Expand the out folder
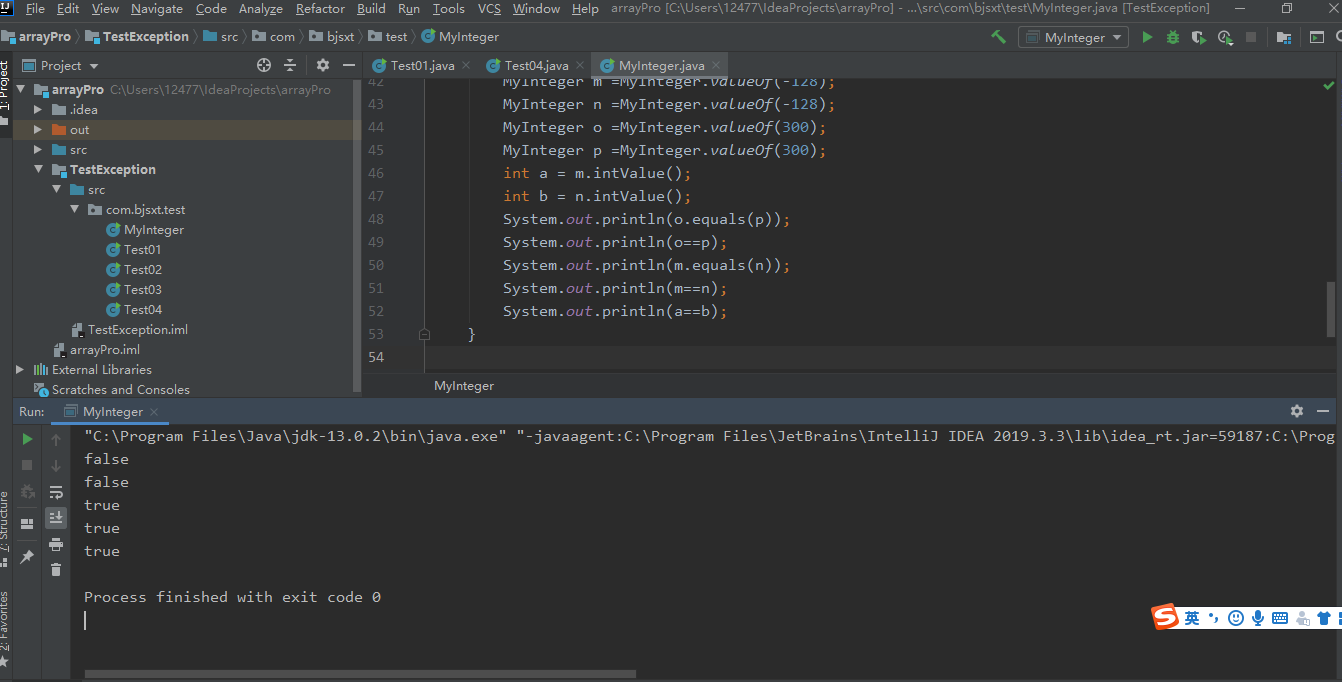This screenshot has height=682, width=1342. 38,129
